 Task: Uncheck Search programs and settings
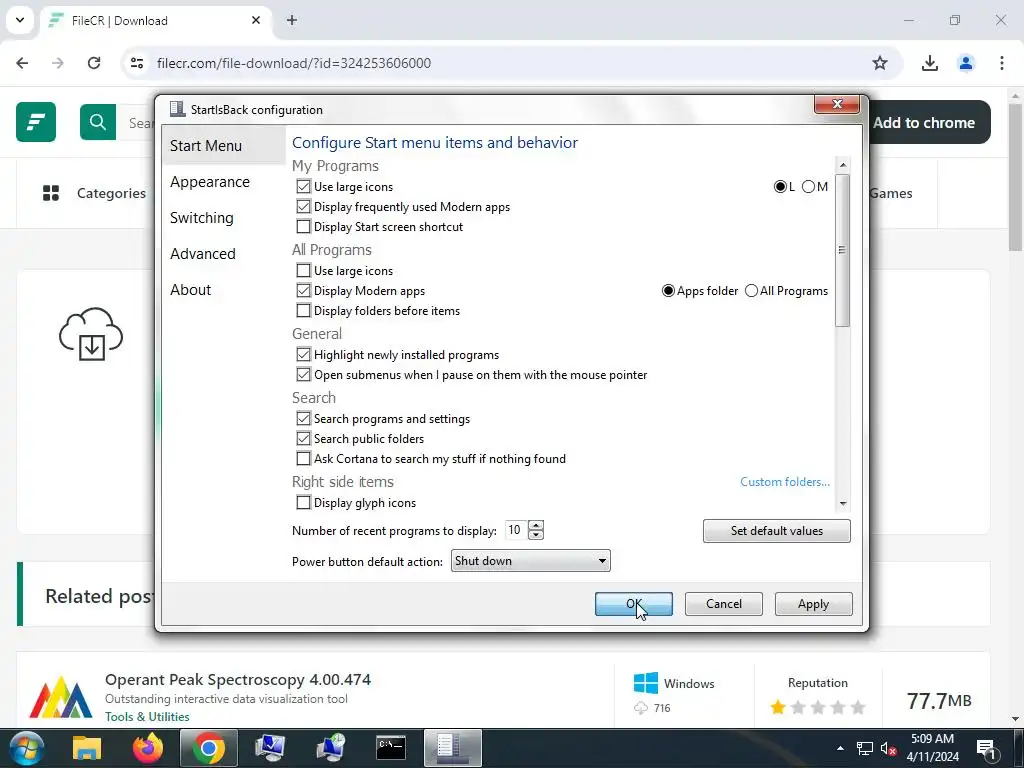[x=303, y=419]
